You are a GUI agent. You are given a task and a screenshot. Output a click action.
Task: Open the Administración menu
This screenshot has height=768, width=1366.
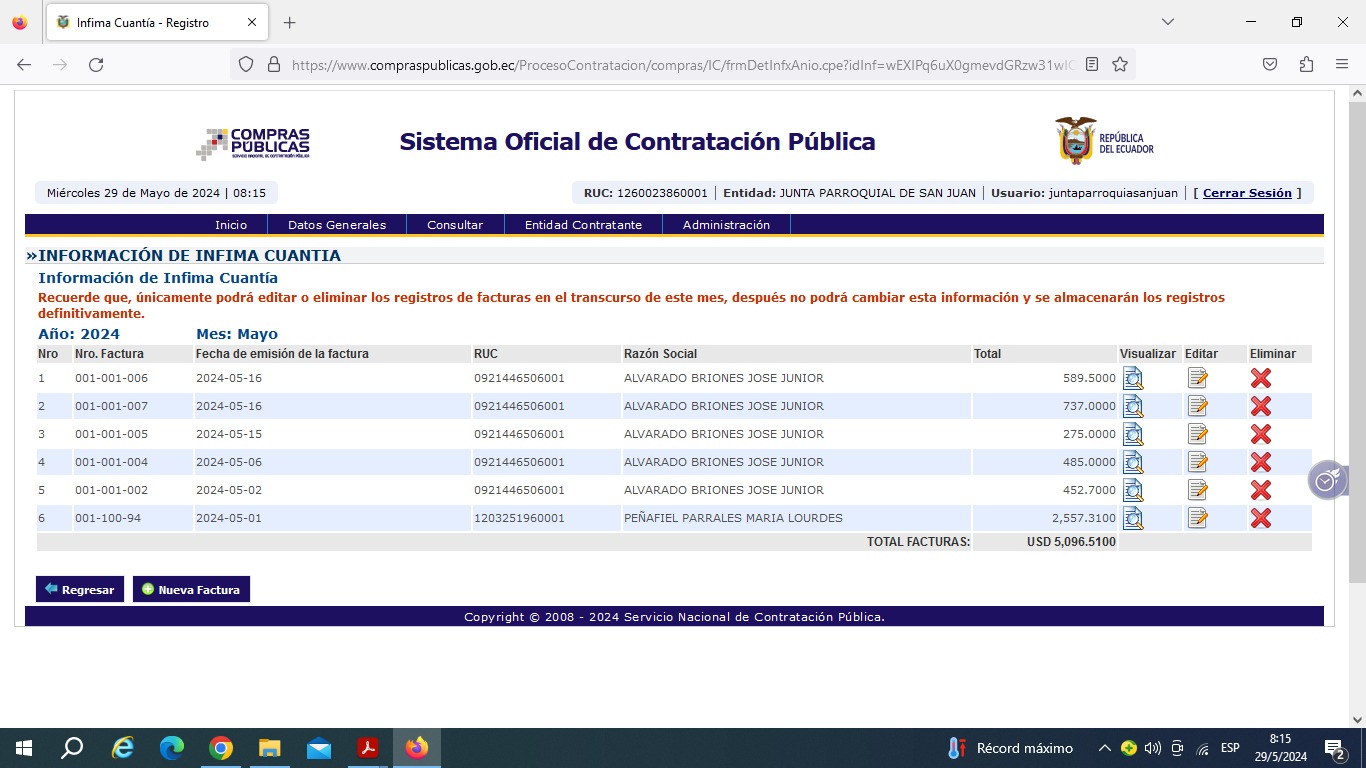pos(726,225)
